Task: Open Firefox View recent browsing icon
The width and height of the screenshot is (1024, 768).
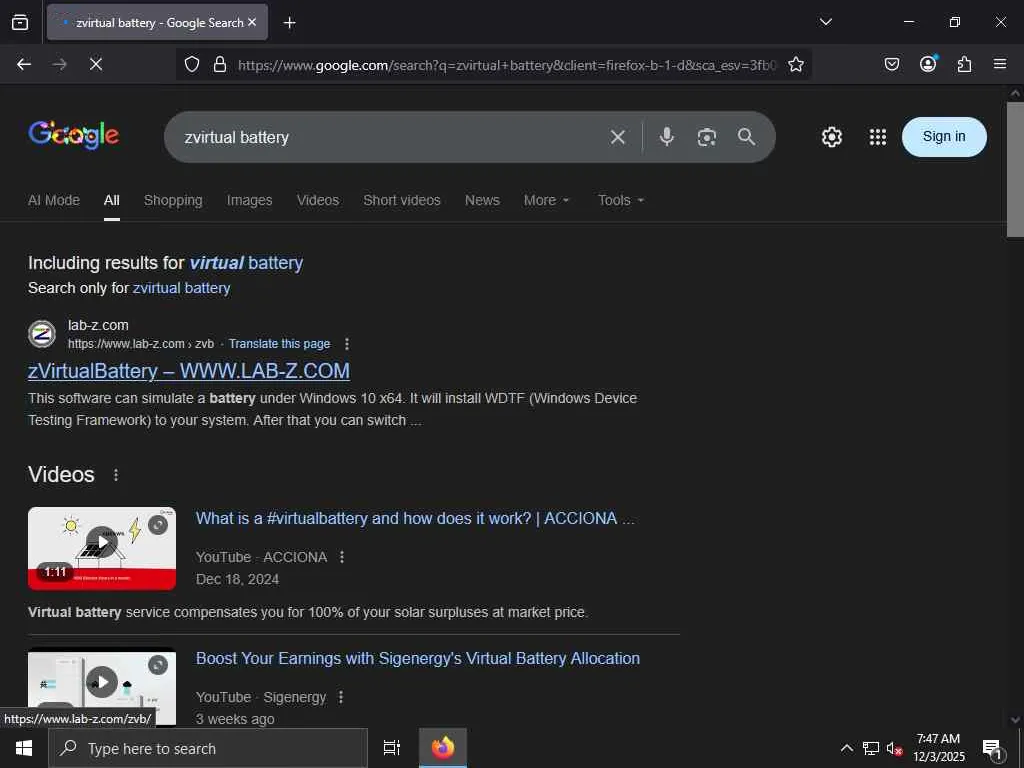Action: tap(20, 22)
